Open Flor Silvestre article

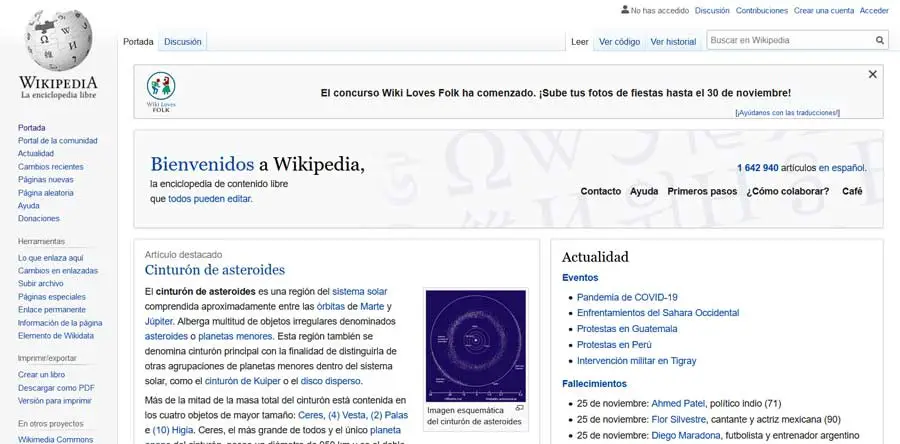tap(678, 419)
